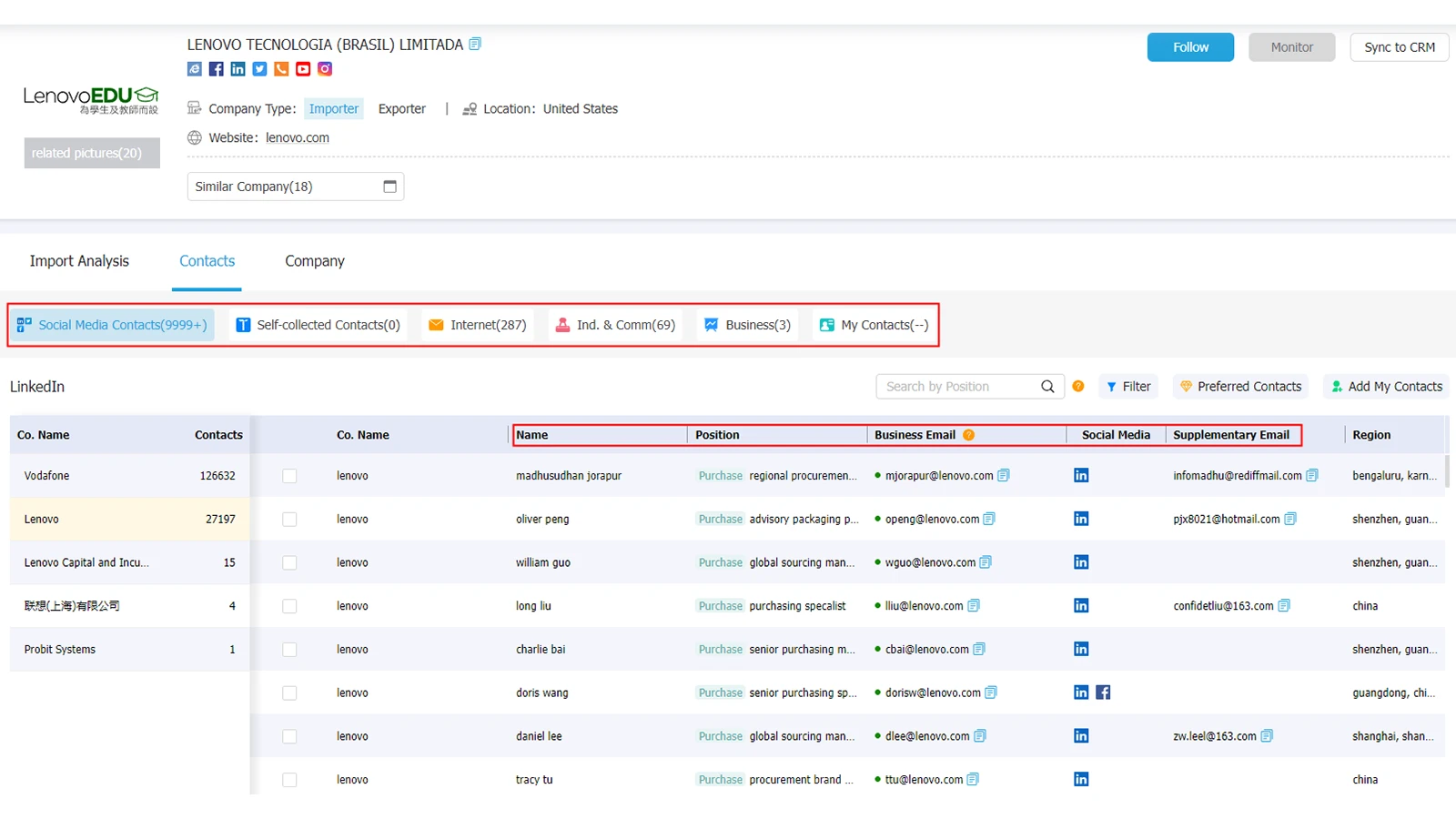Open the lenovo.com website link
This screenshot has width=1456, height=819.
(x=298, y=138)
